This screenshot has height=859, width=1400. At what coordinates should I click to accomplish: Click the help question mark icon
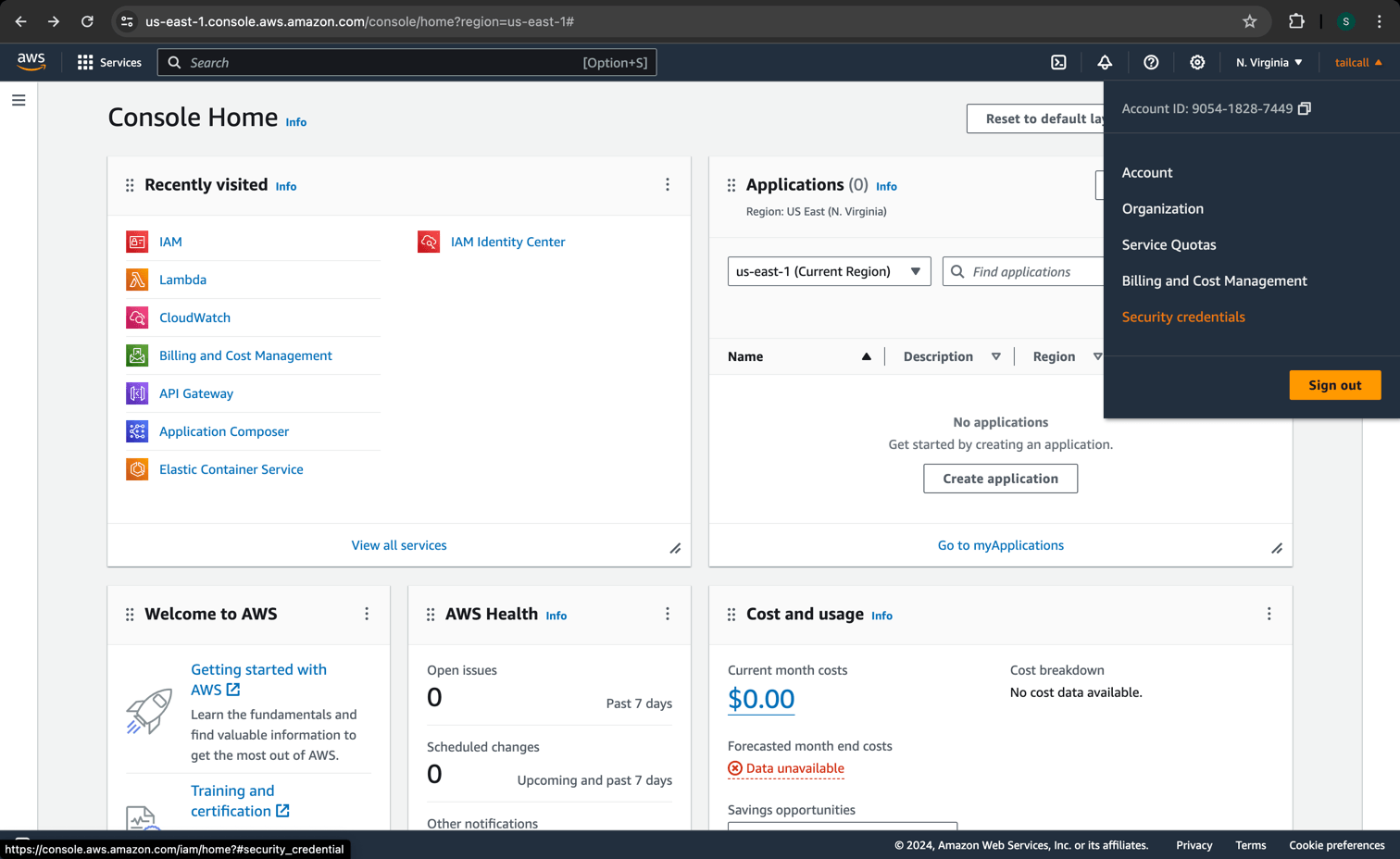click(1151, 62)
